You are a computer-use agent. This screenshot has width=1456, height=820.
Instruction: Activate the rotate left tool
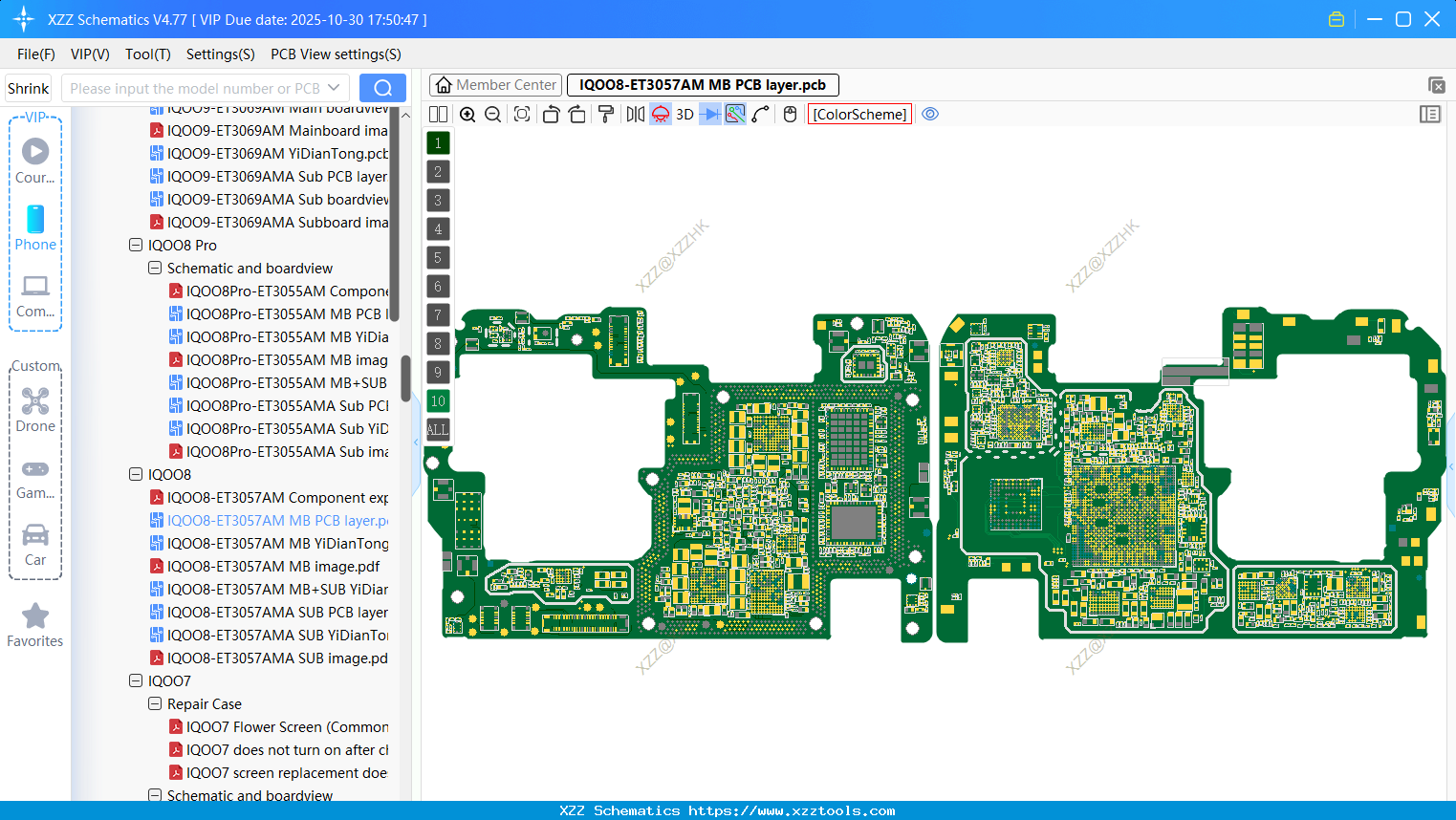pos(551,114)
